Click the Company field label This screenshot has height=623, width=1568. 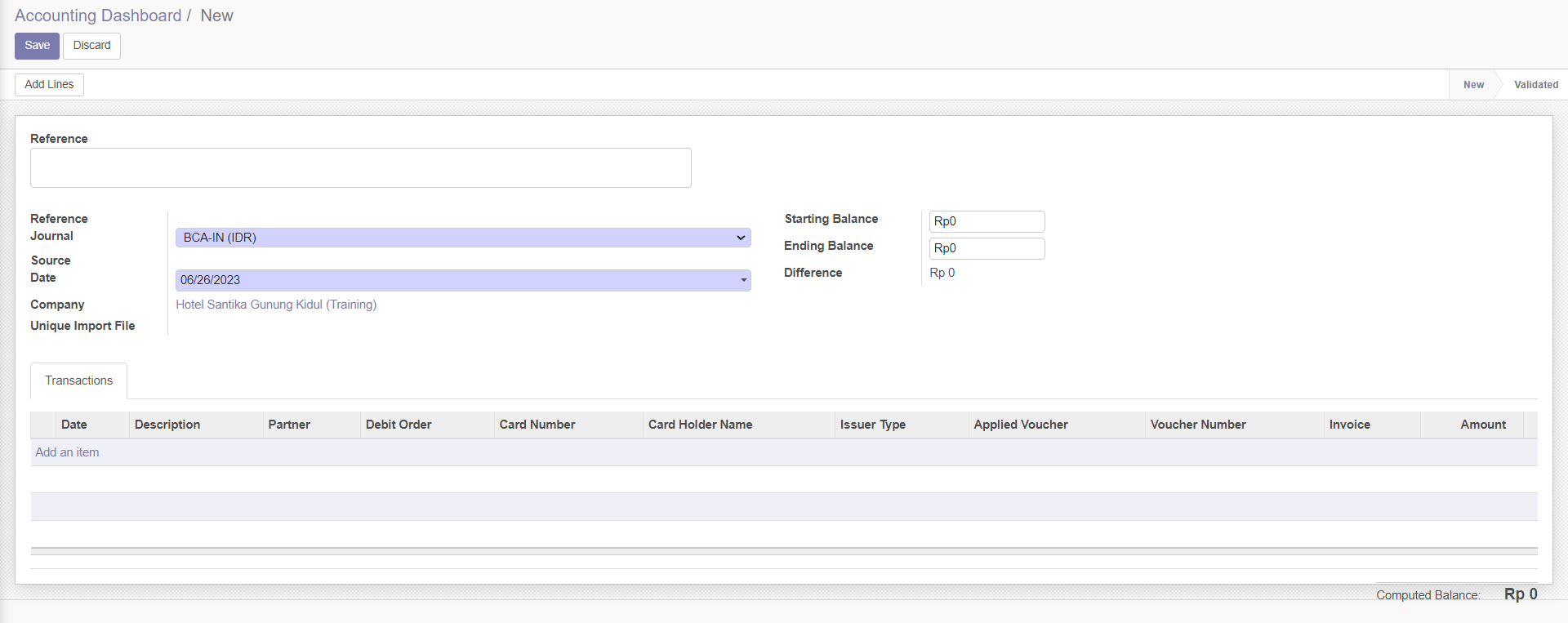pos(57,305)
